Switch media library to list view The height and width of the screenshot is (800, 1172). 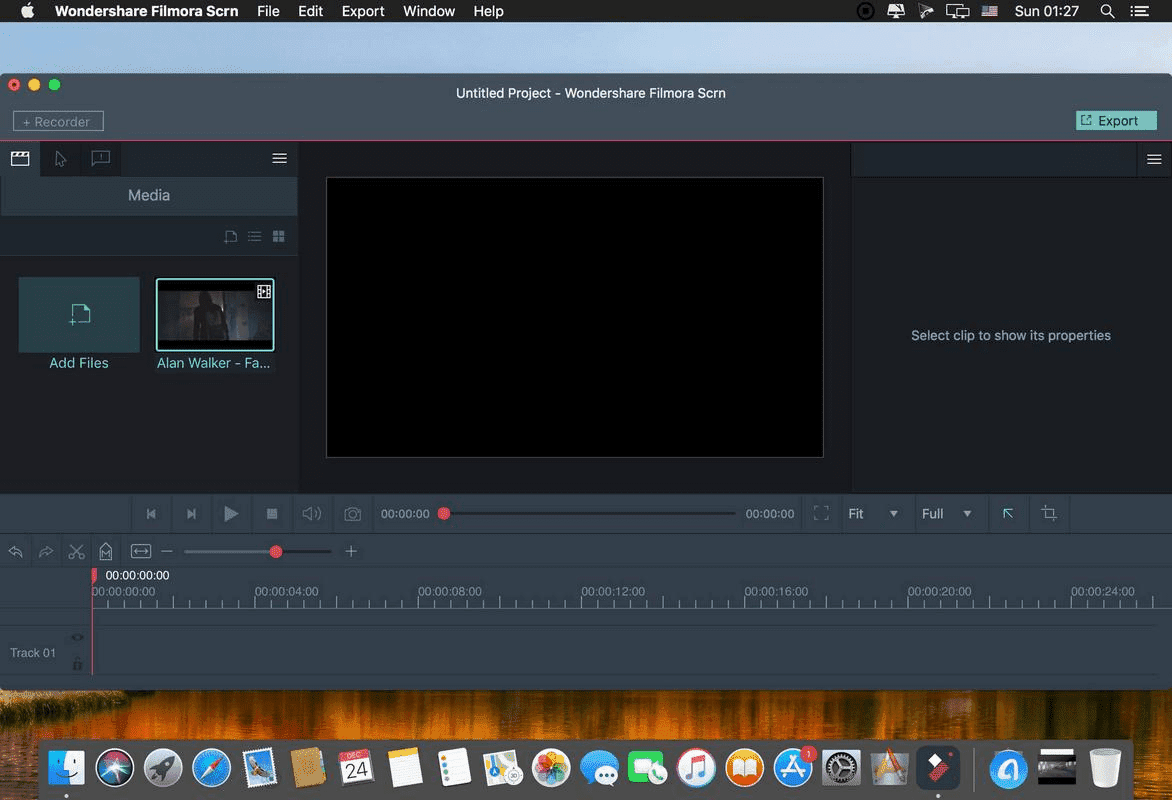255,236
